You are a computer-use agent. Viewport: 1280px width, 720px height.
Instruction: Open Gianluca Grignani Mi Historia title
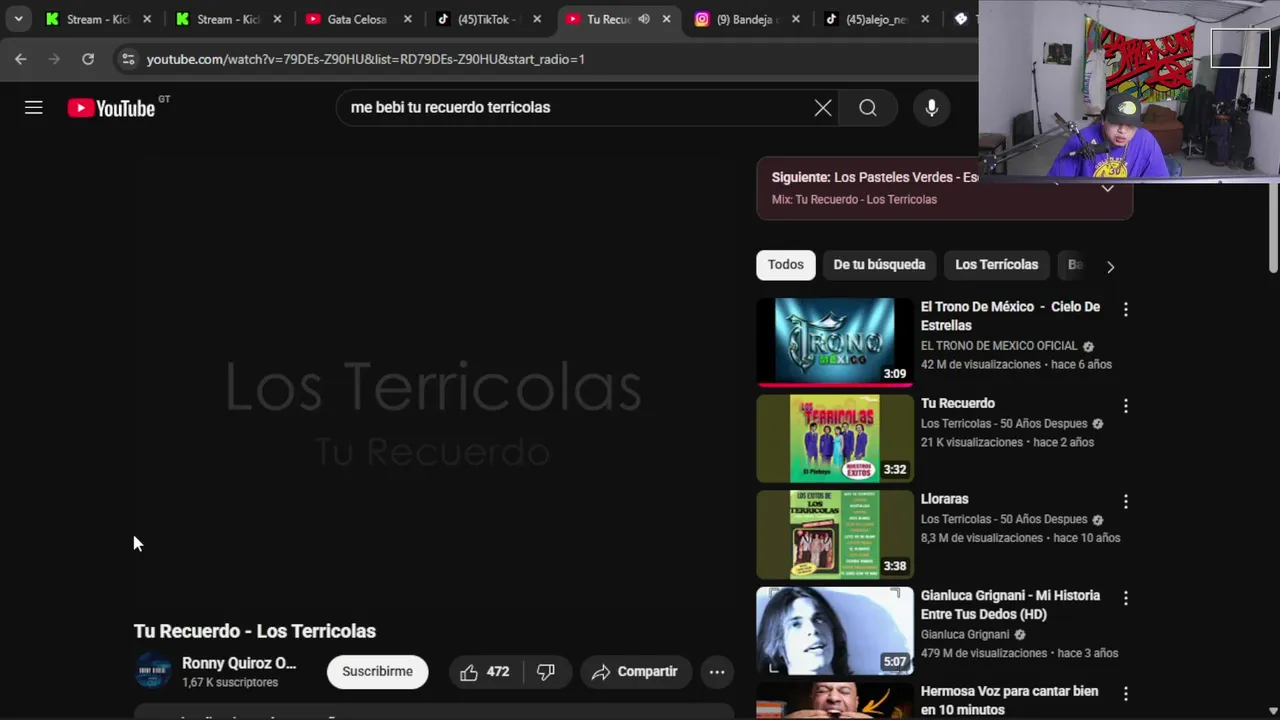pyautogui.click(x=1010, y=604)
